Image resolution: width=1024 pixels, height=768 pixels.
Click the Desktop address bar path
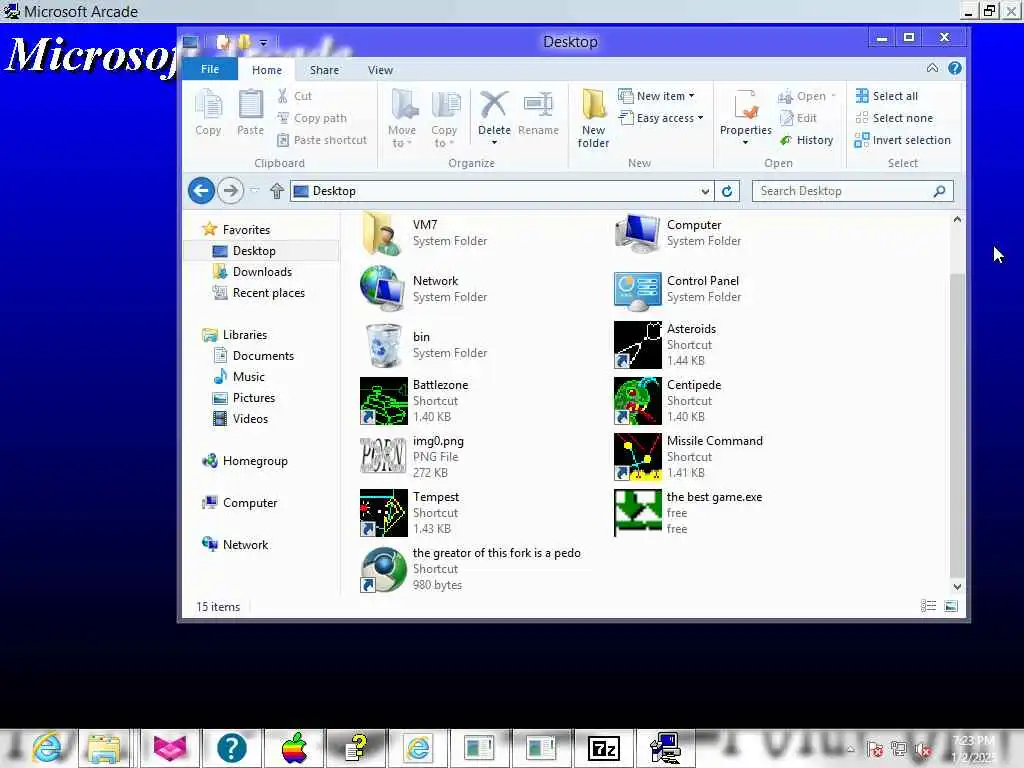pos(334,191)
